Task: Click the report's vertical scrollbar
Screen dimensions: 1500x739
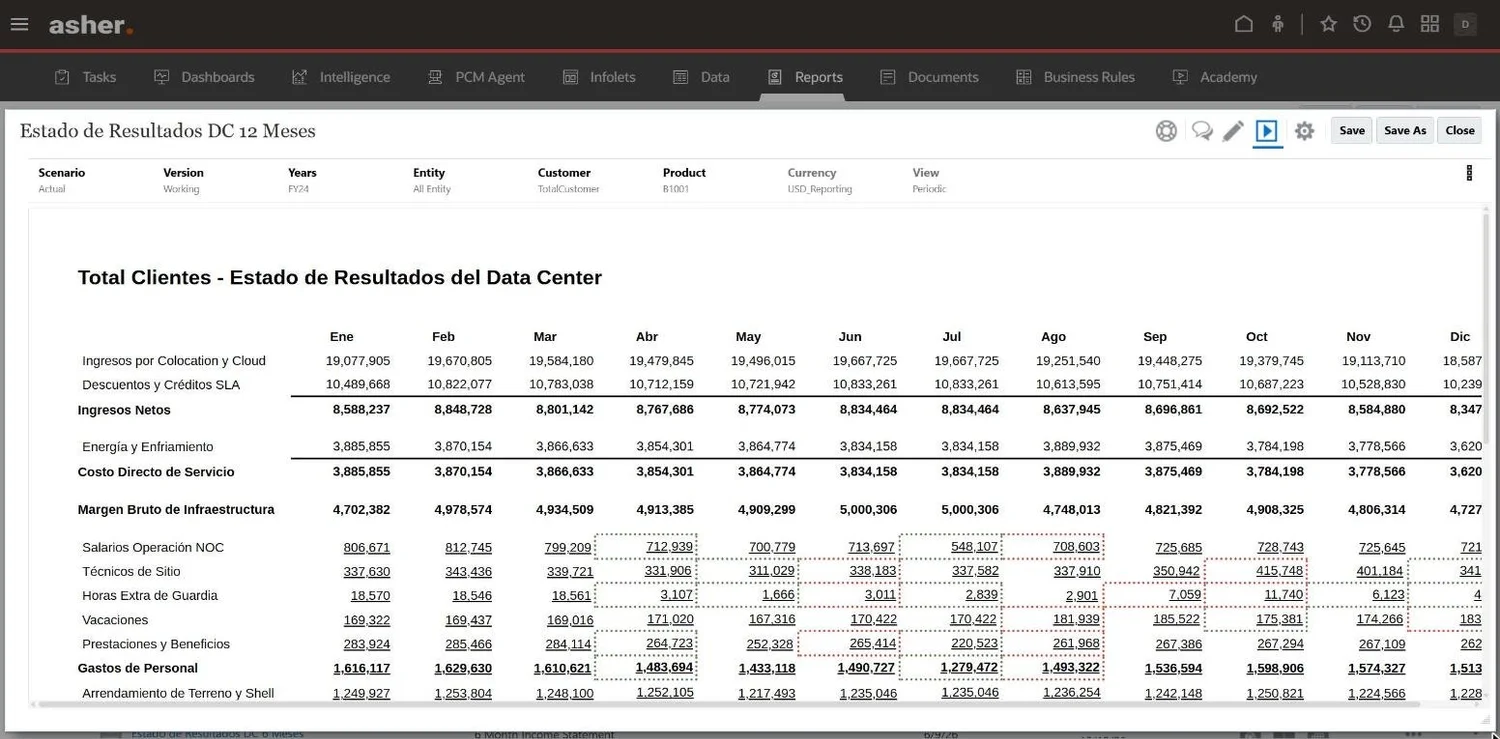Action: coord(1488,330)
